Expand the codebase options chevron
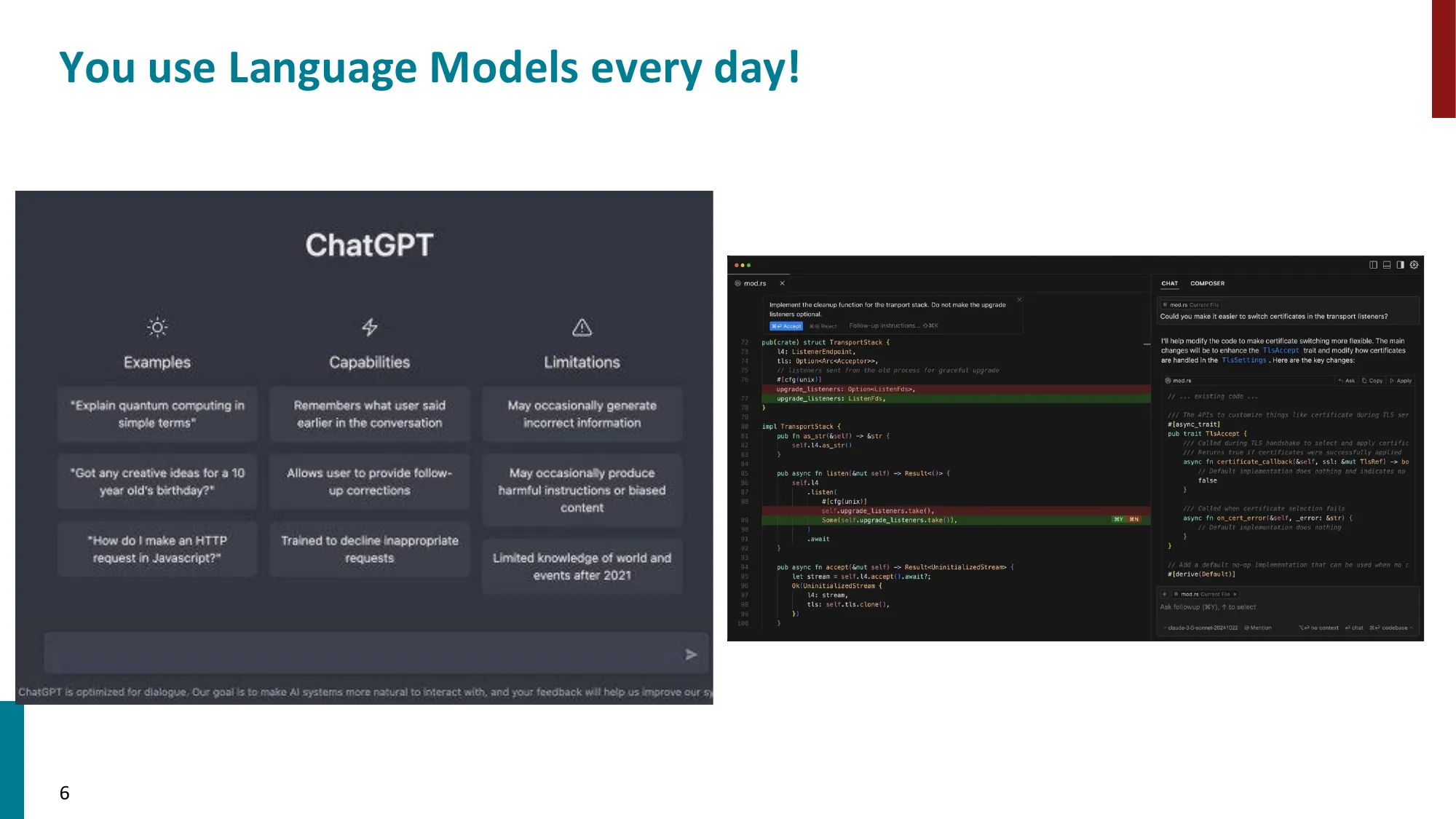 coord(1411,628)
